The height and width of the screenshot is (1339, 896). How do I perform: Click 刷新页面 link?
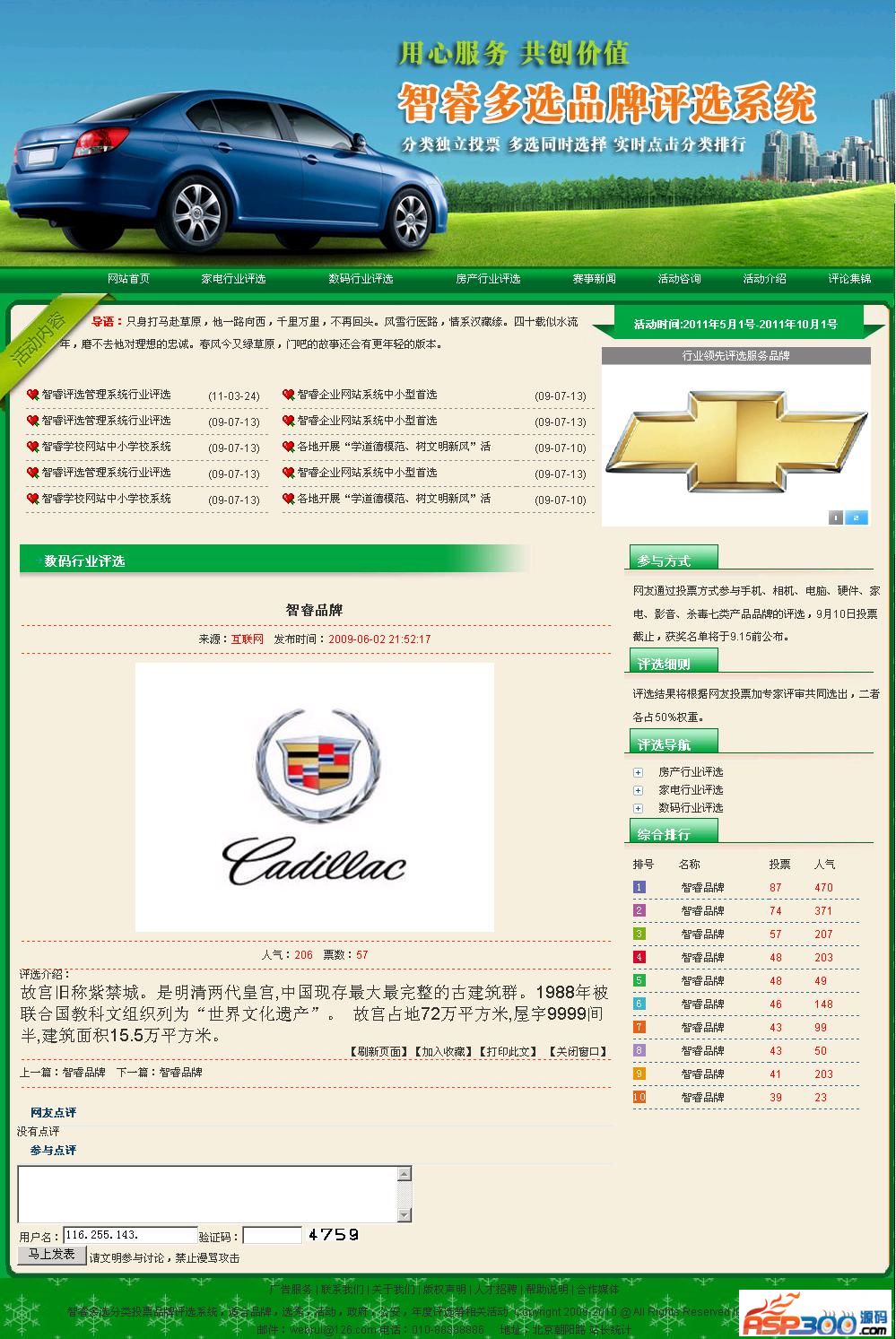[x=378, y=1052]
